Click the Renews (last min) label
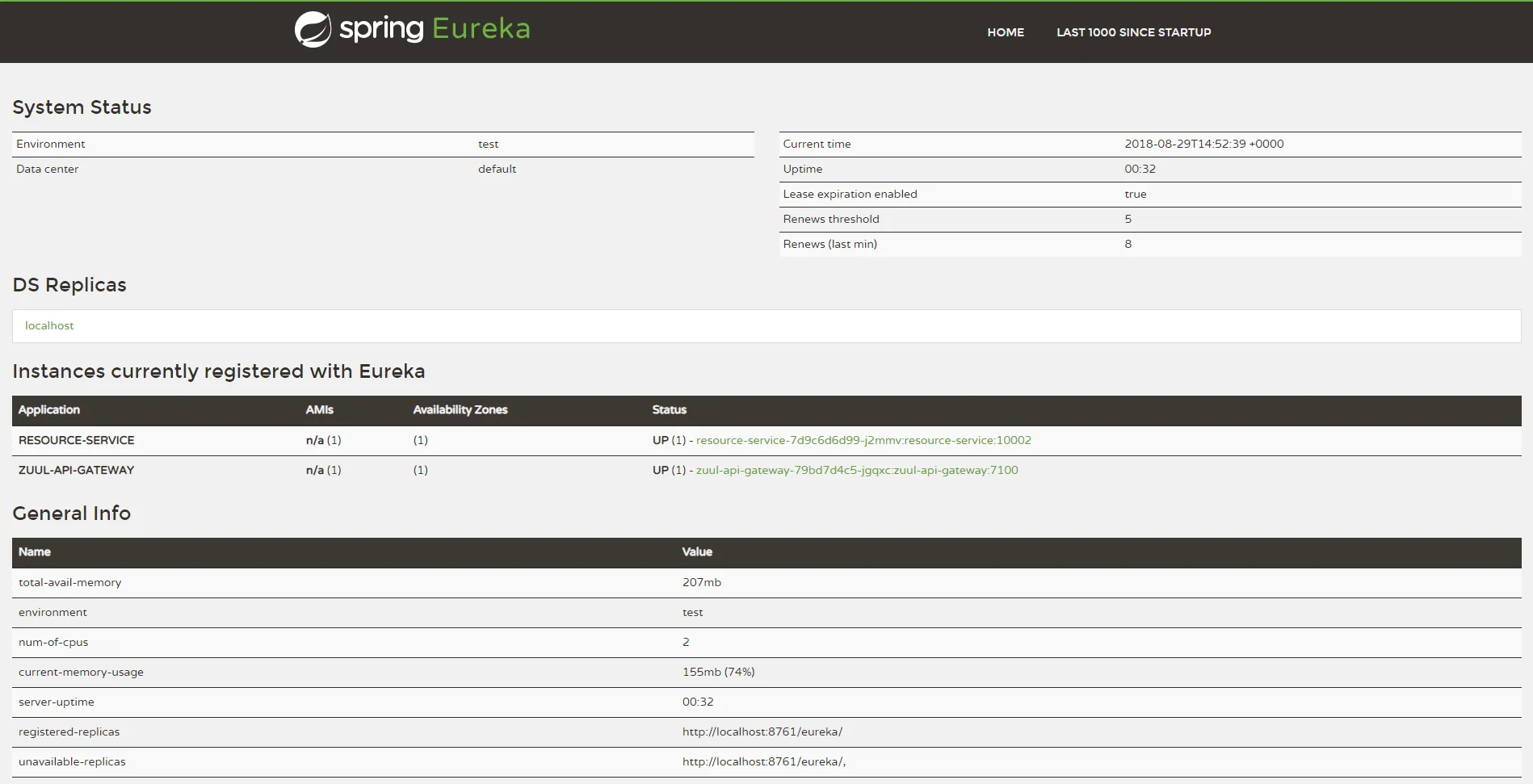1533x784 pixels. click(x=830, y=244)
